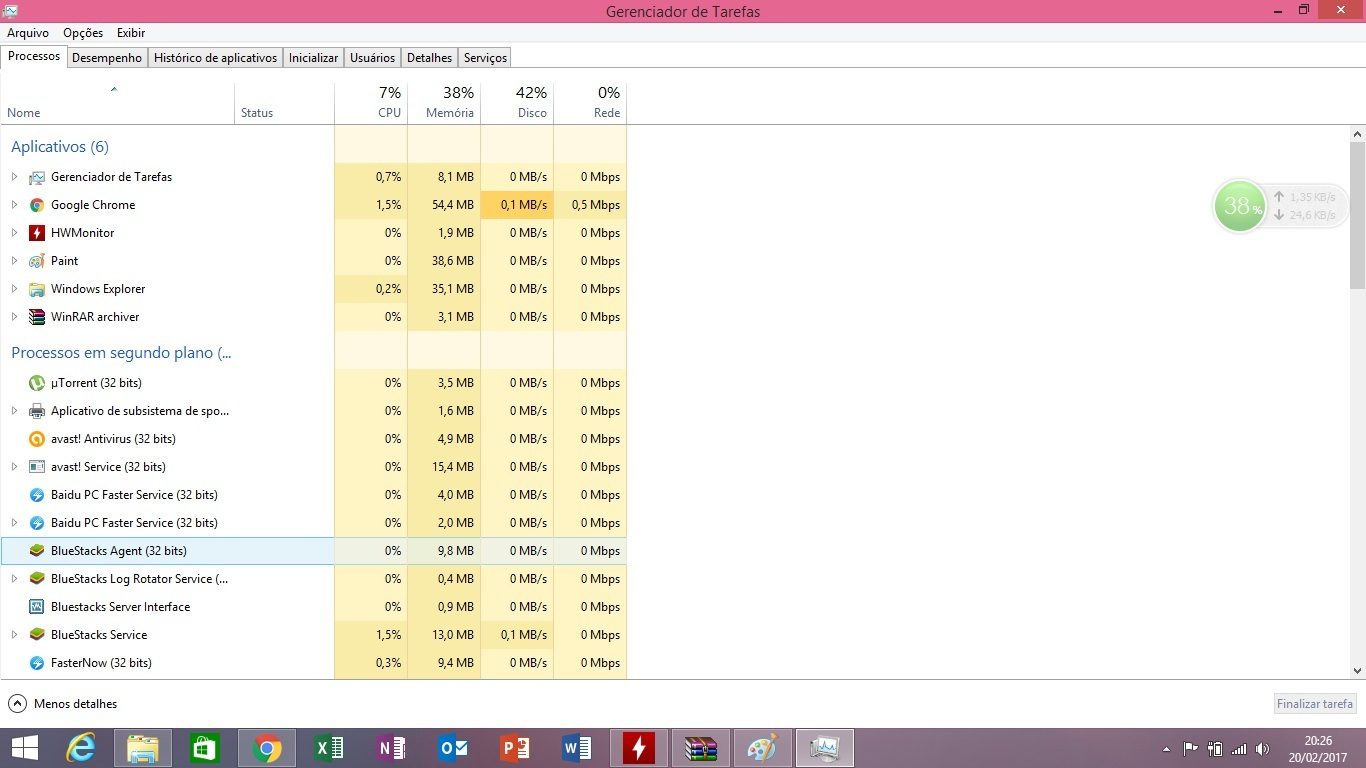Expand the avast! Service row
The width and height of the screenshot is (1366, 768).
pos(14,467)
